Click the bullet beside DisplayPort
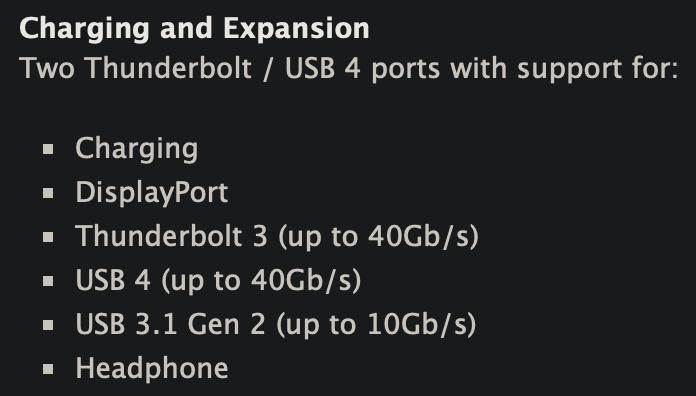Image resolution: width=696 pixels, height=396 pixels. [x=48, y=193]
